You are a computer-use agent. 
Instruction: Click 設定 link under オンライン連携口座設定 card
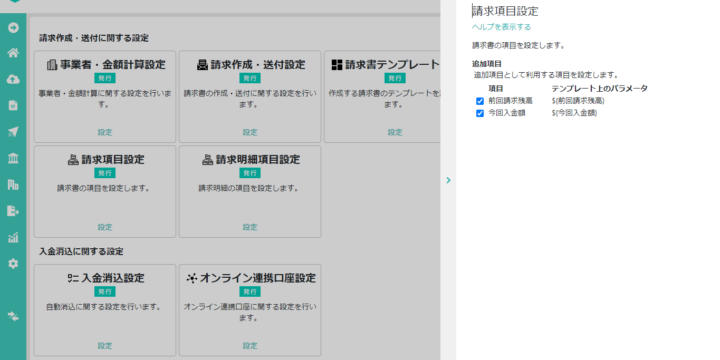pos(250,346)
